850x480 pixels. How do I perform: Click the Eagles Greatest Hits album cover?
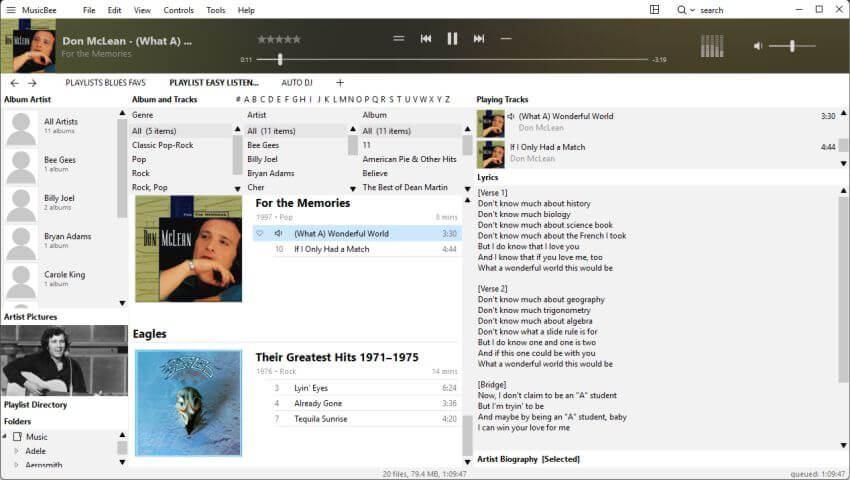(188, 402)
